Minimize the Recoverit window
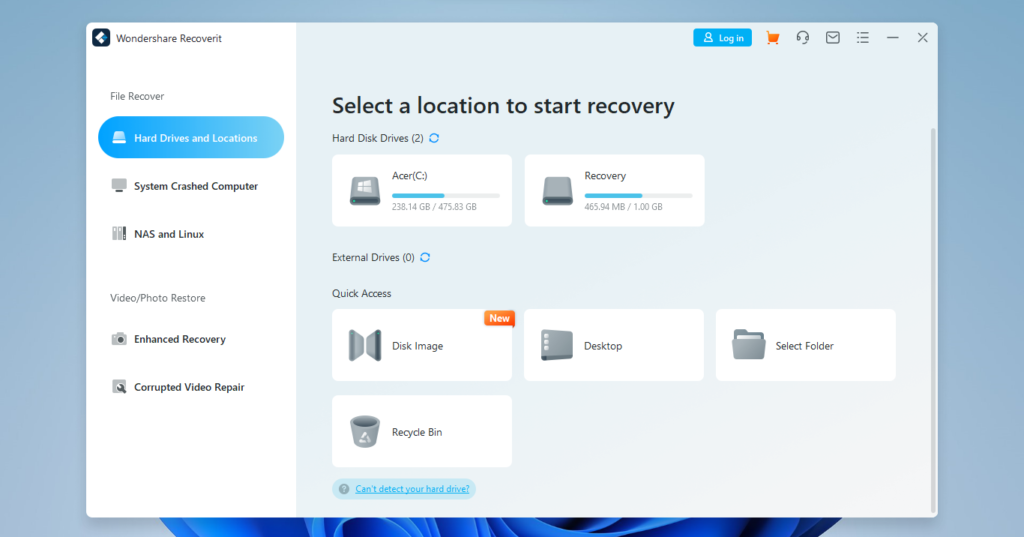The height and width of the screenshot is (537, 1024). click(x=893, y=38)
